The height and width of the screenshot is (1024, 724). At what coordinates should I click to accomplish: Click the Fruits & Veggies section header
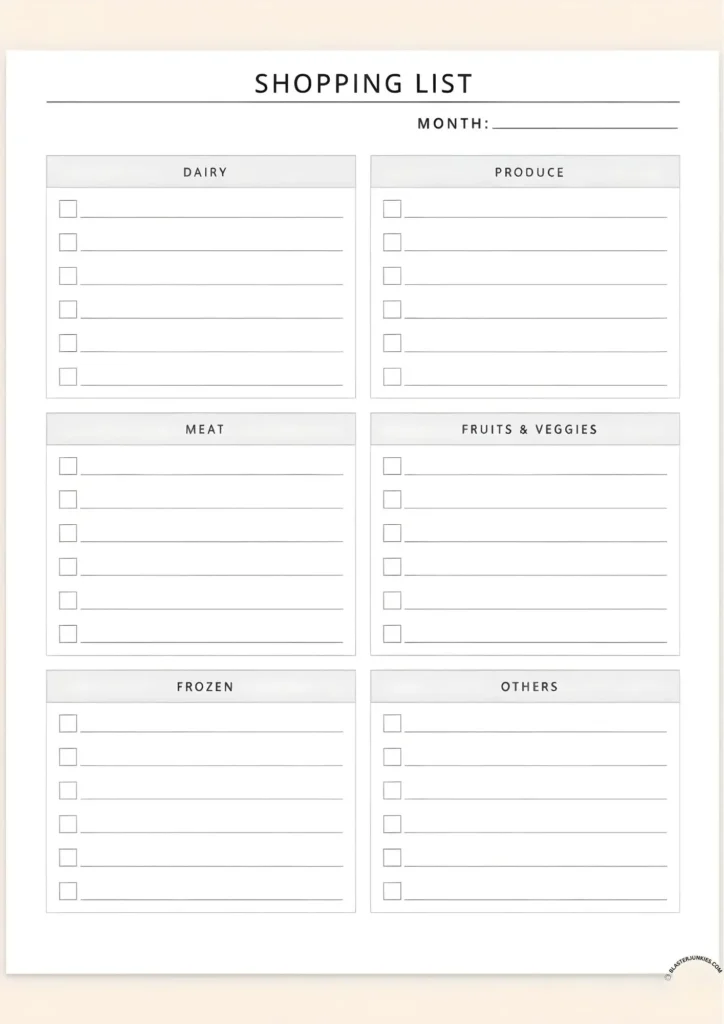529,429
